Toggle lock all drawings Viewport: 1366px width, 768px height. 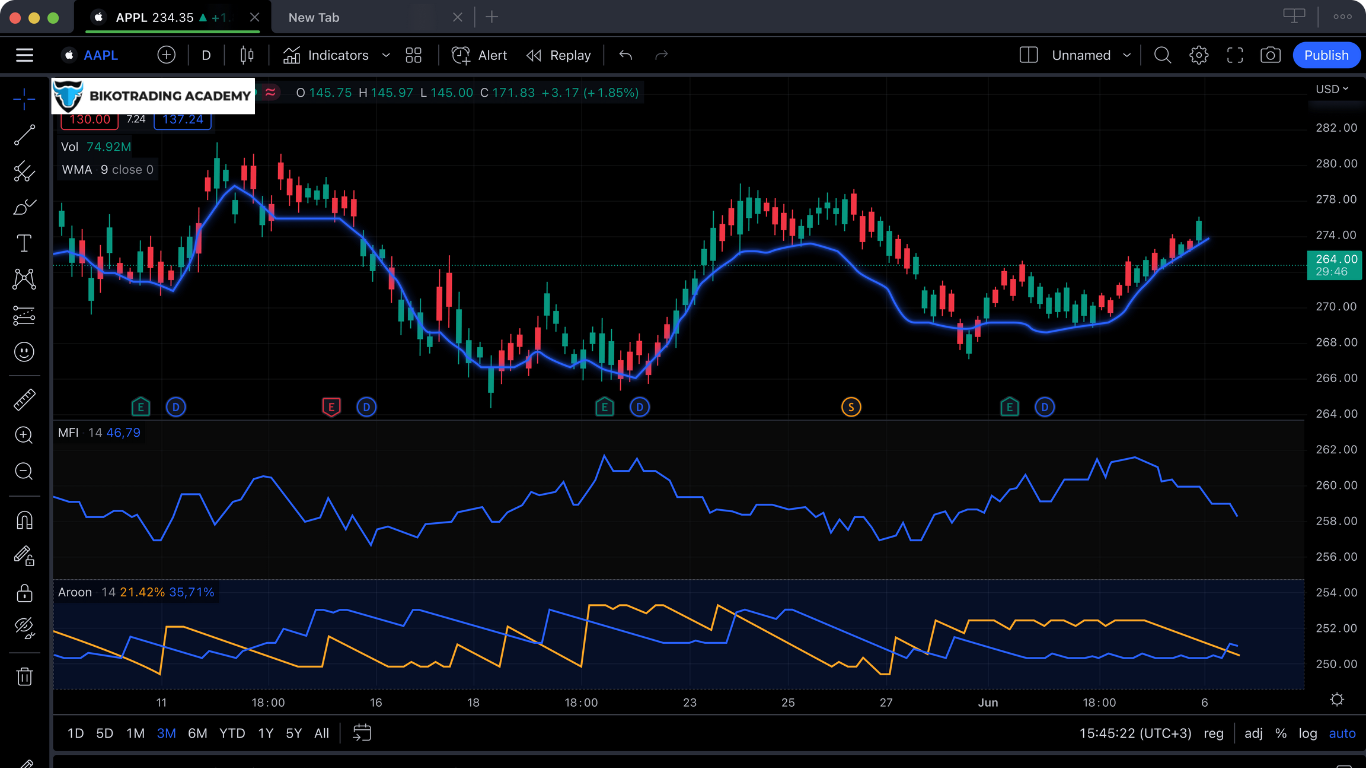24,592
